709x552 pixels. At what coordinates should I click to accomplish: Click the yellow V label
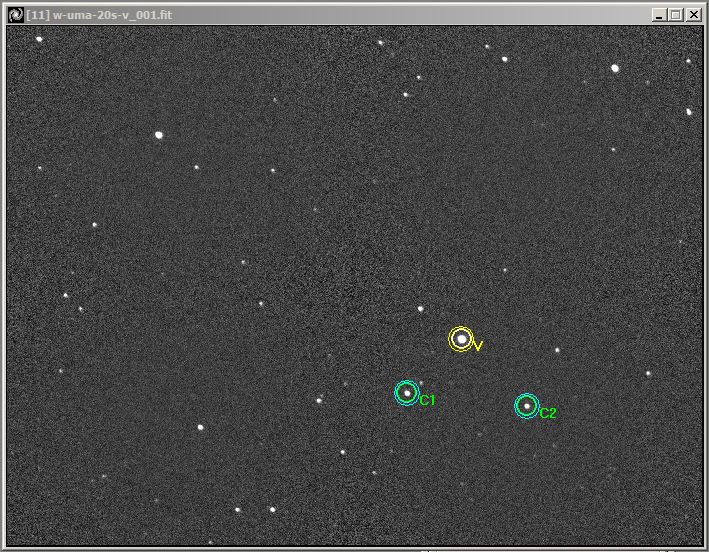pyautogui.click(x=478, y=346)
